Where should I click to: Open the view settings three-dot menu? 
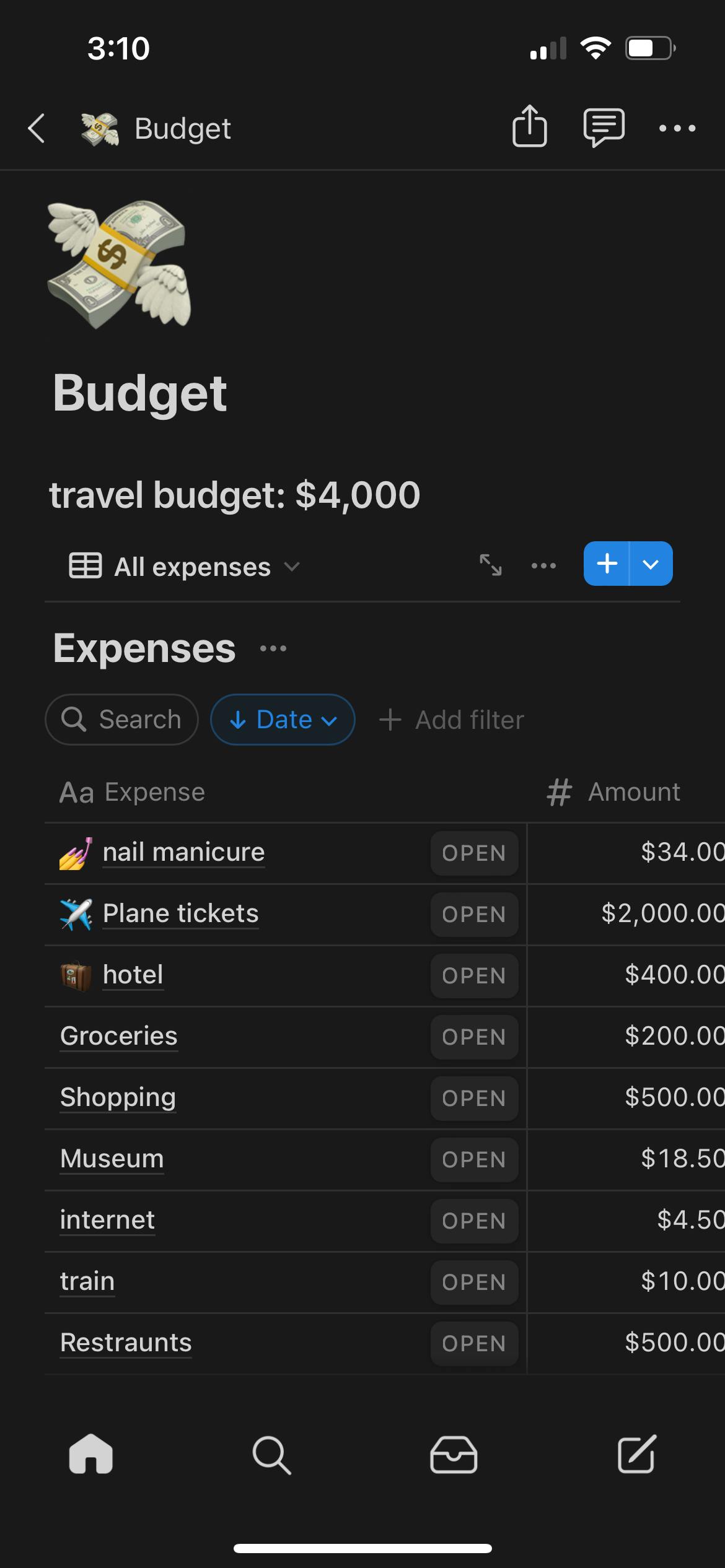543,565
